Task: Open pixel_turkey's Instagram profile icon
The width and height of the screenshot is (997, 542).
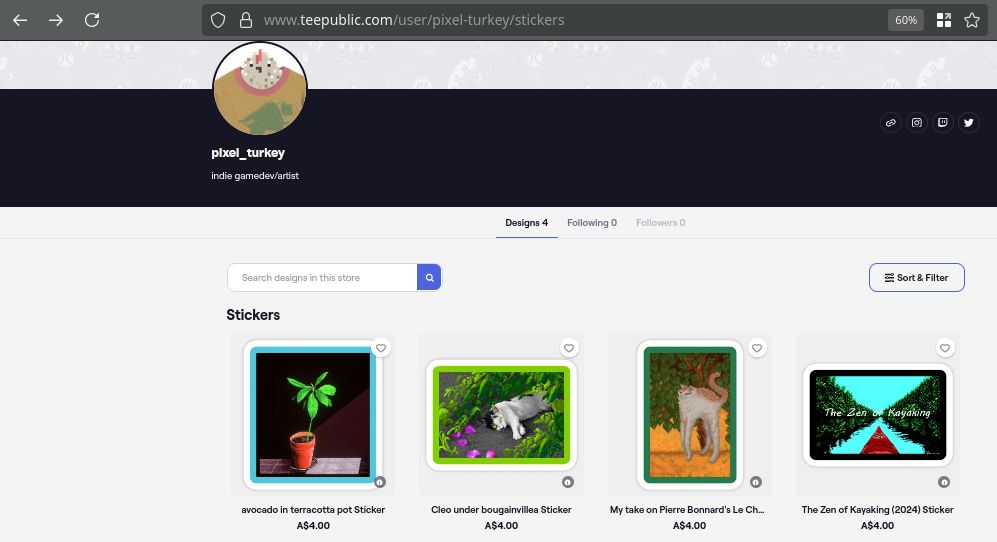Action: click(x=916, y=123)
